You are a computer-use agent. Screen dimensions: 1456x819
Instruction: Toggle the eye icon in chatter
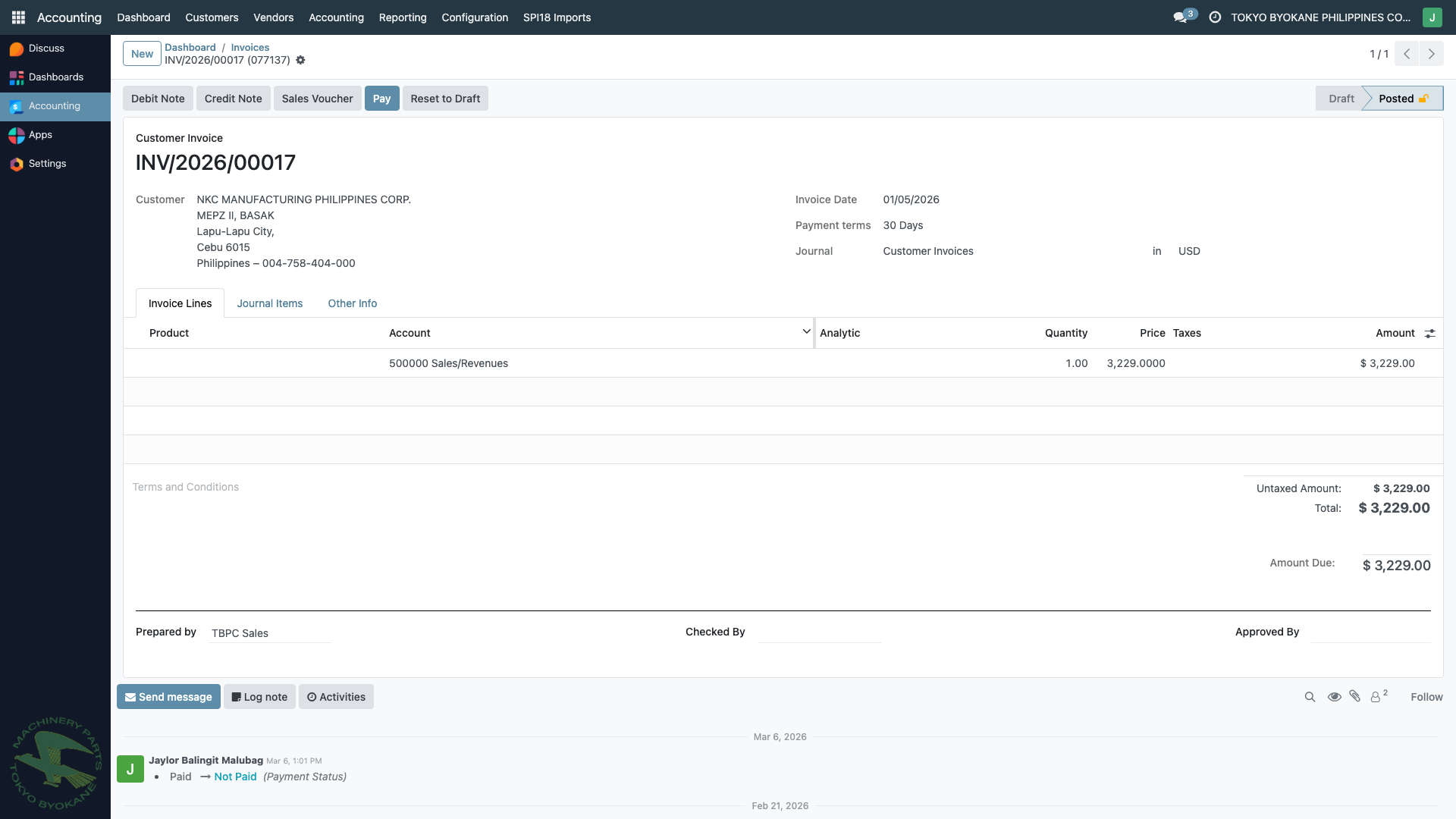pos(1334,697)
